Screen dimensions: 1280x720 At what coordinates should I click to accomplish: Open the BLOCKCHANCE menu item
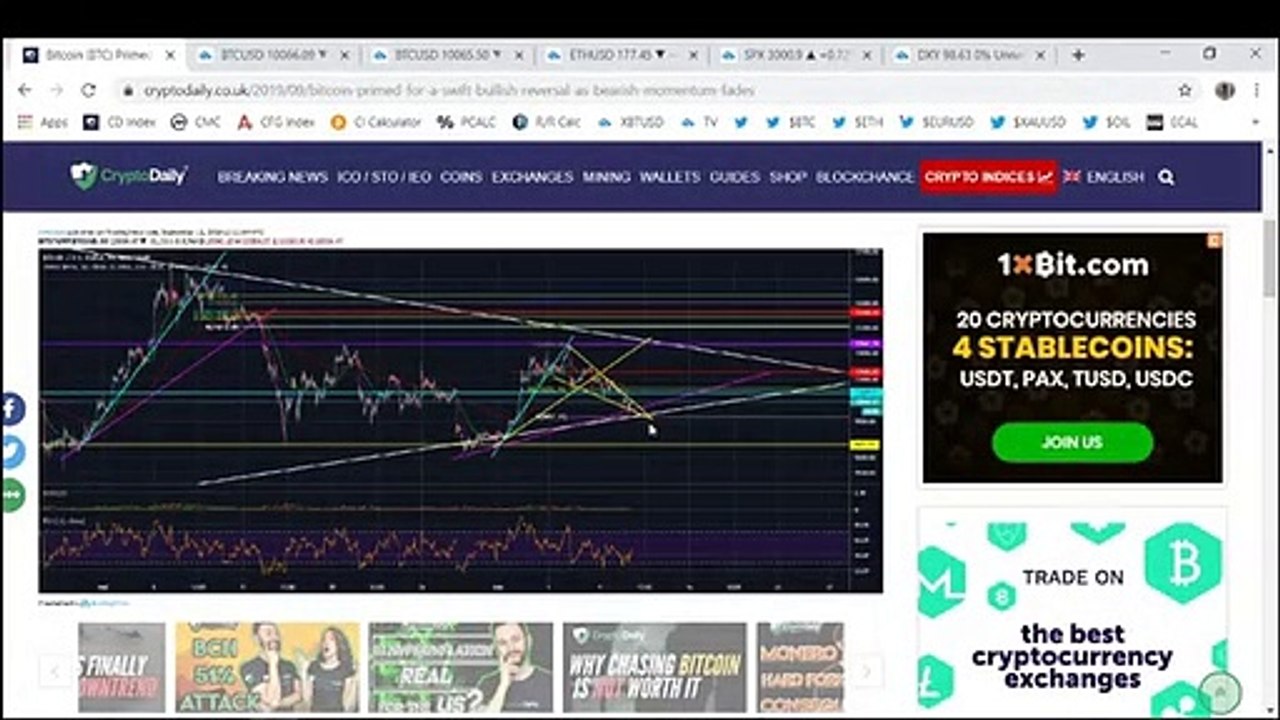point(865,177)
